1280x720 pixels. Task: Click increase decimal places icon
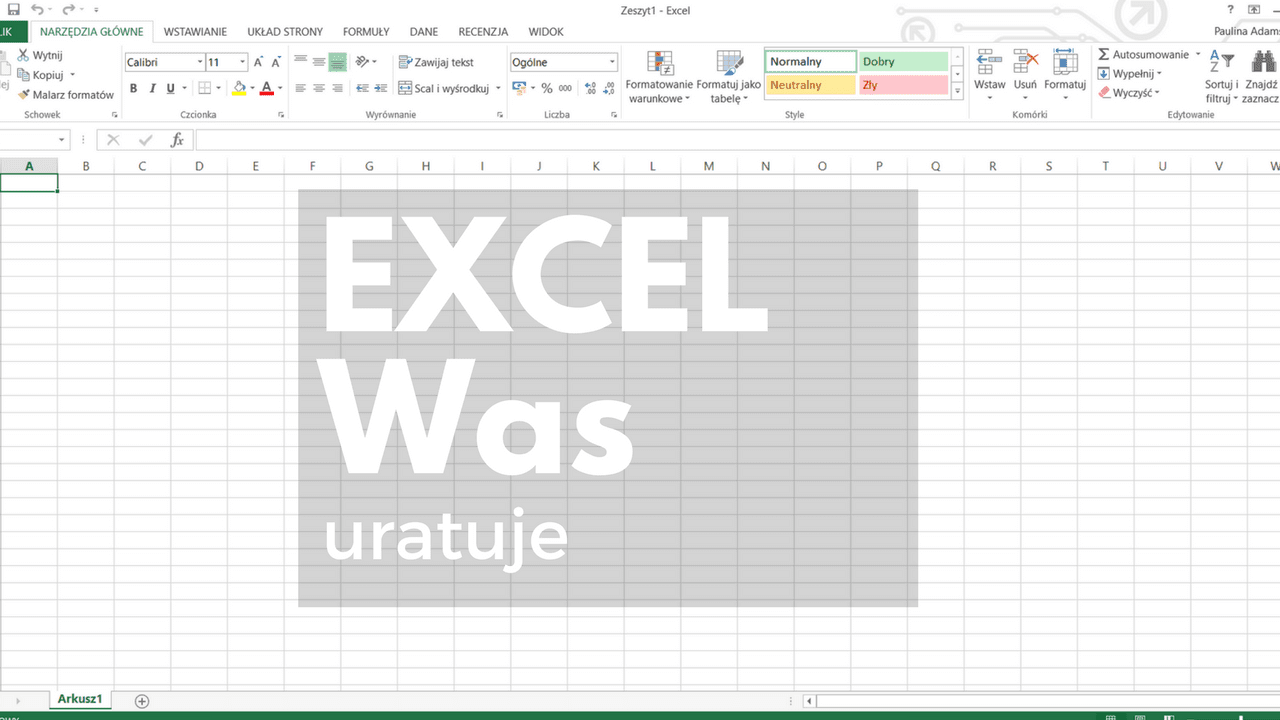click(590, 88)
